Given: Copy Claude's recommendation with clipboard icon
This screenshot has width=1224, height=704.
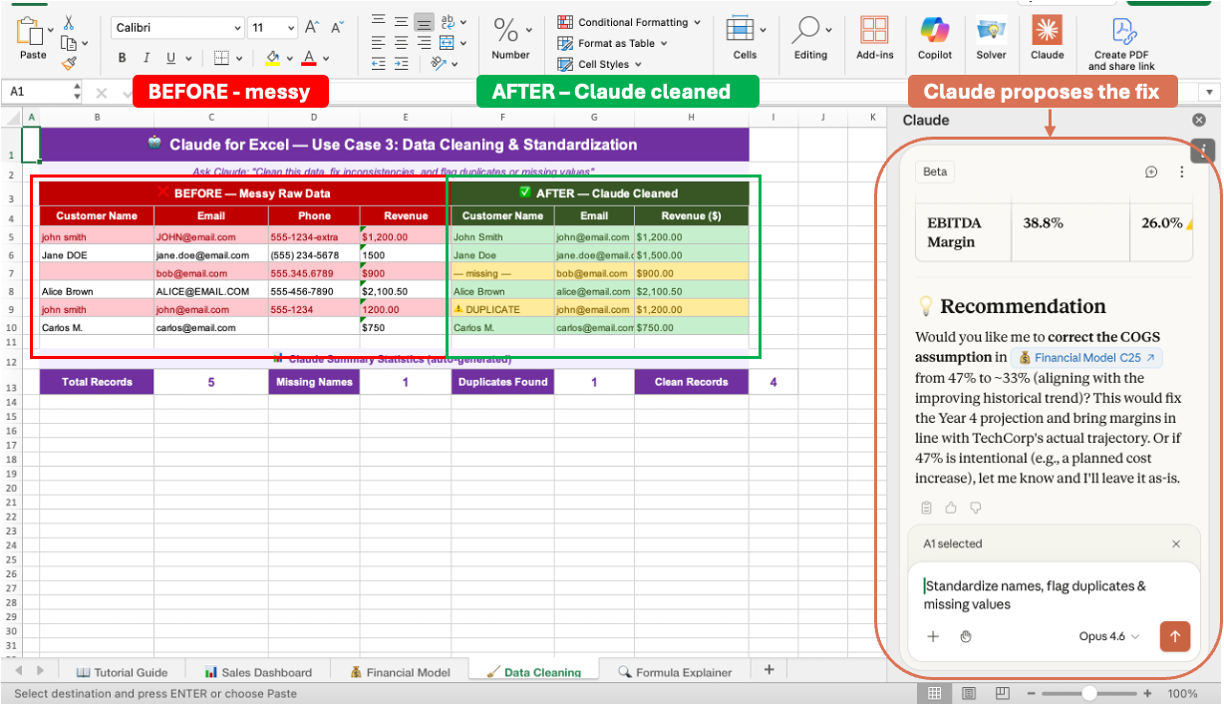Looking at the screenshot, I should (926, 507).
